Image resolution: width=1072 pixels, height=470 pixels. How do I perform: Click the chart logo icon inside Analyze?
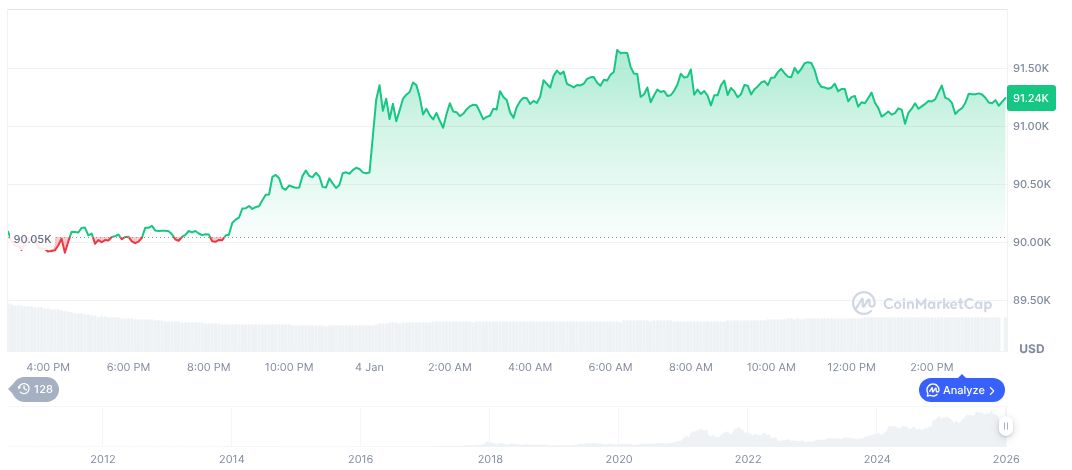coord(932,390)
